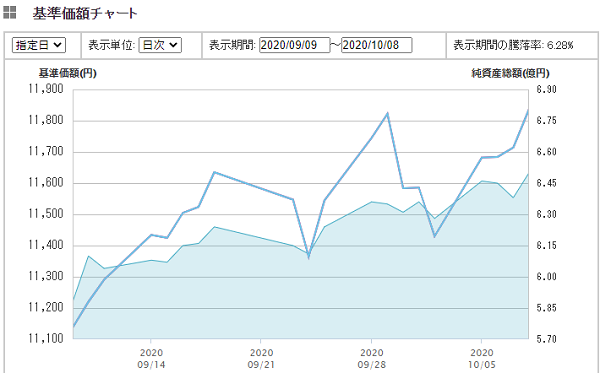Click the 2020 09/21 date label

pos(261,358)
